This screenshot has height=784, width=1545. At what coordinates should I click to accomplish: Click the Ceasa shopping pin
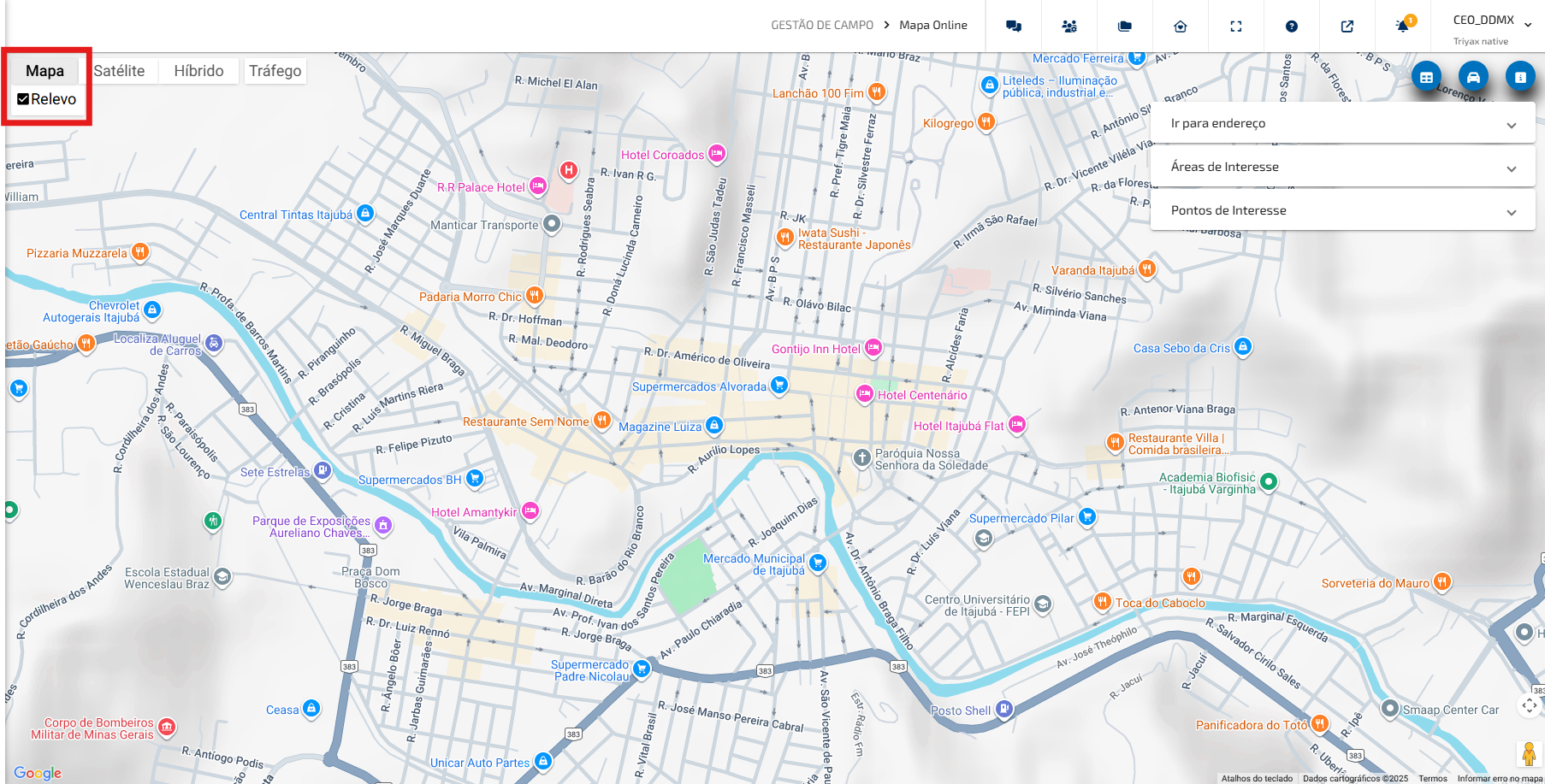tap(312, 708)
